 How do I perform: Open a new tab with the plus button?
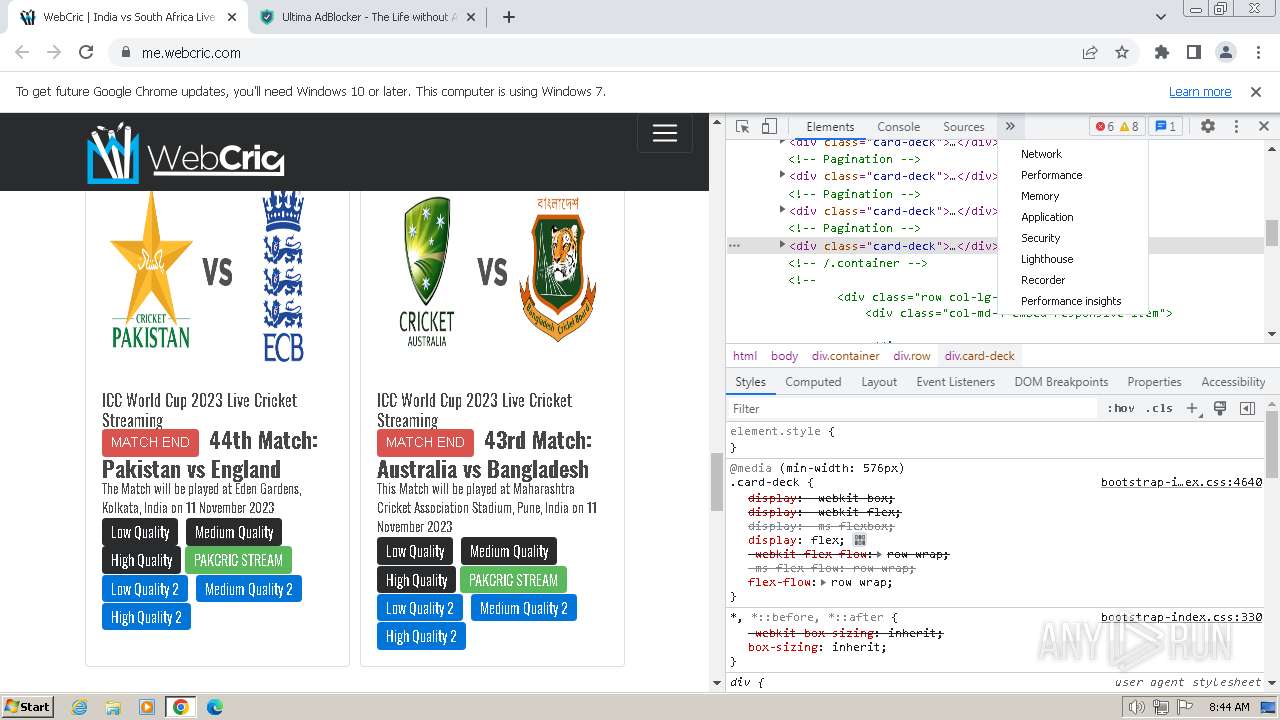click(509, 17)
